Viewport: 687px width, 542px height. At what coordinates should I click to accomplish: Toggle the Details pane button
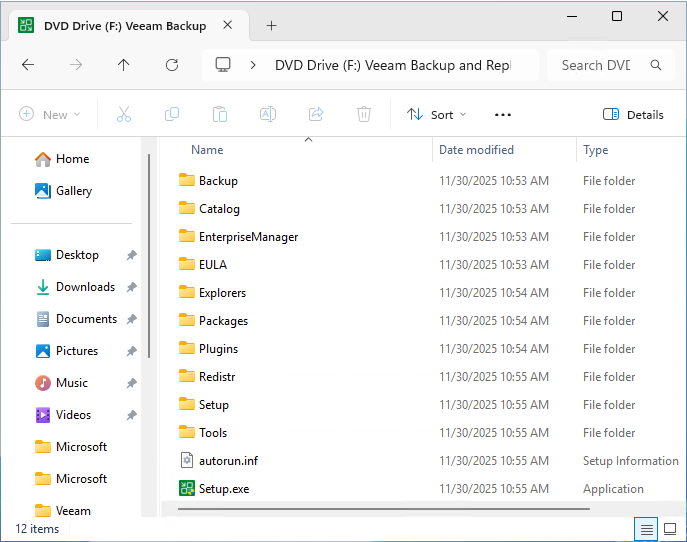click(633, 115)
